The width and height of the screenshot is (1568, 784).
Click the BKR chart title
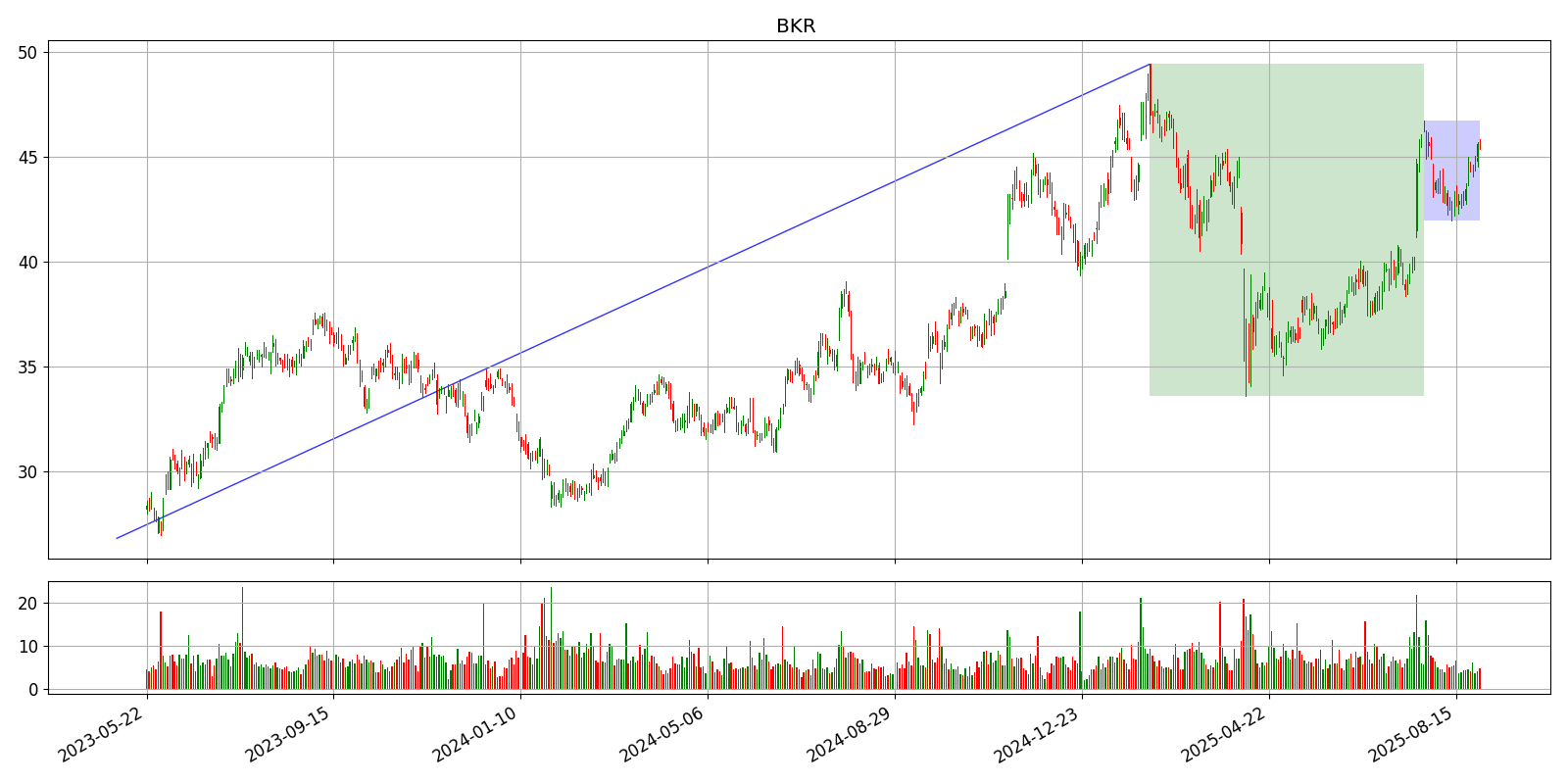(x=796, y=26)
